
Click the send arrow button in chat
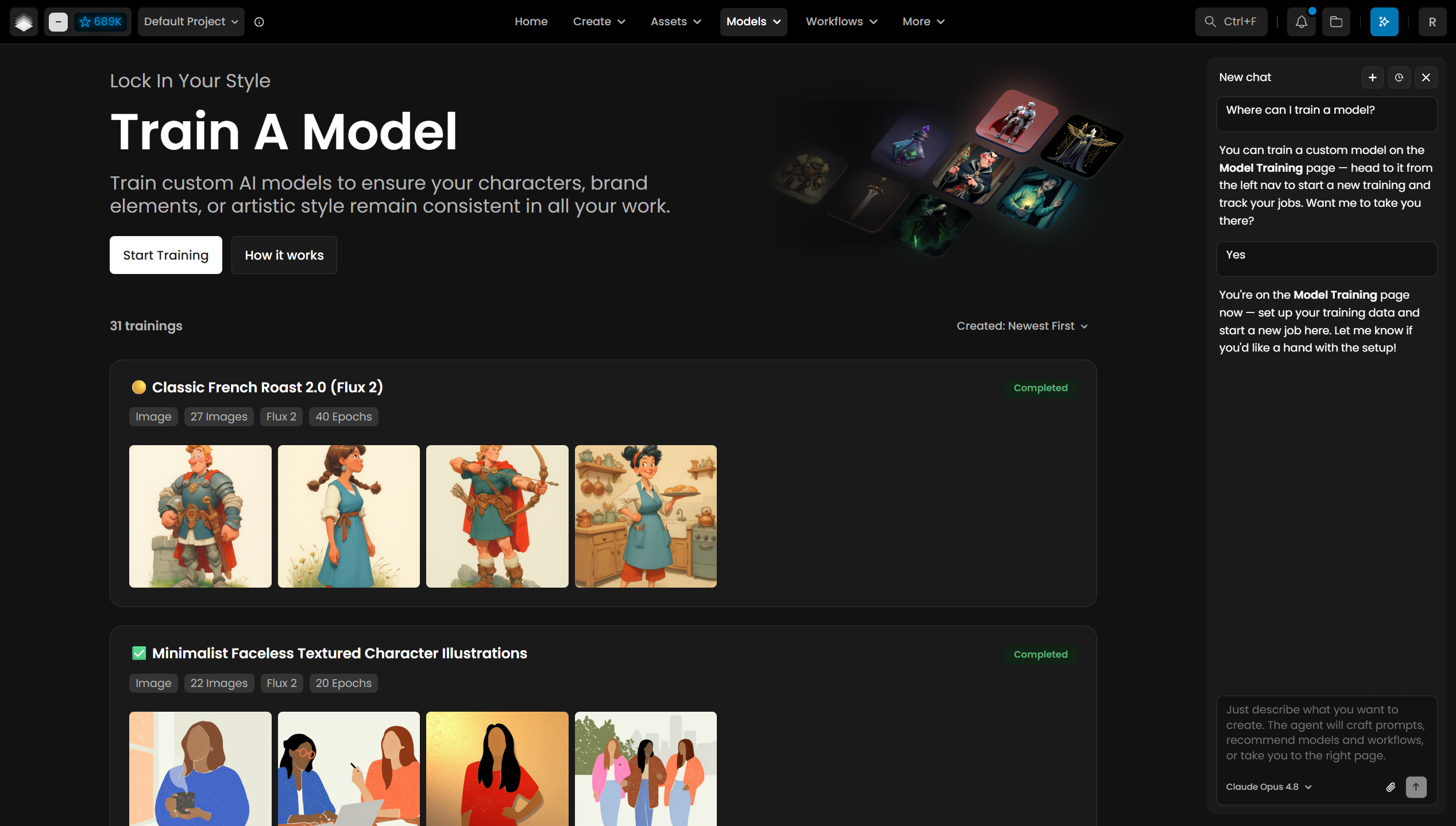click(1416, 787)
